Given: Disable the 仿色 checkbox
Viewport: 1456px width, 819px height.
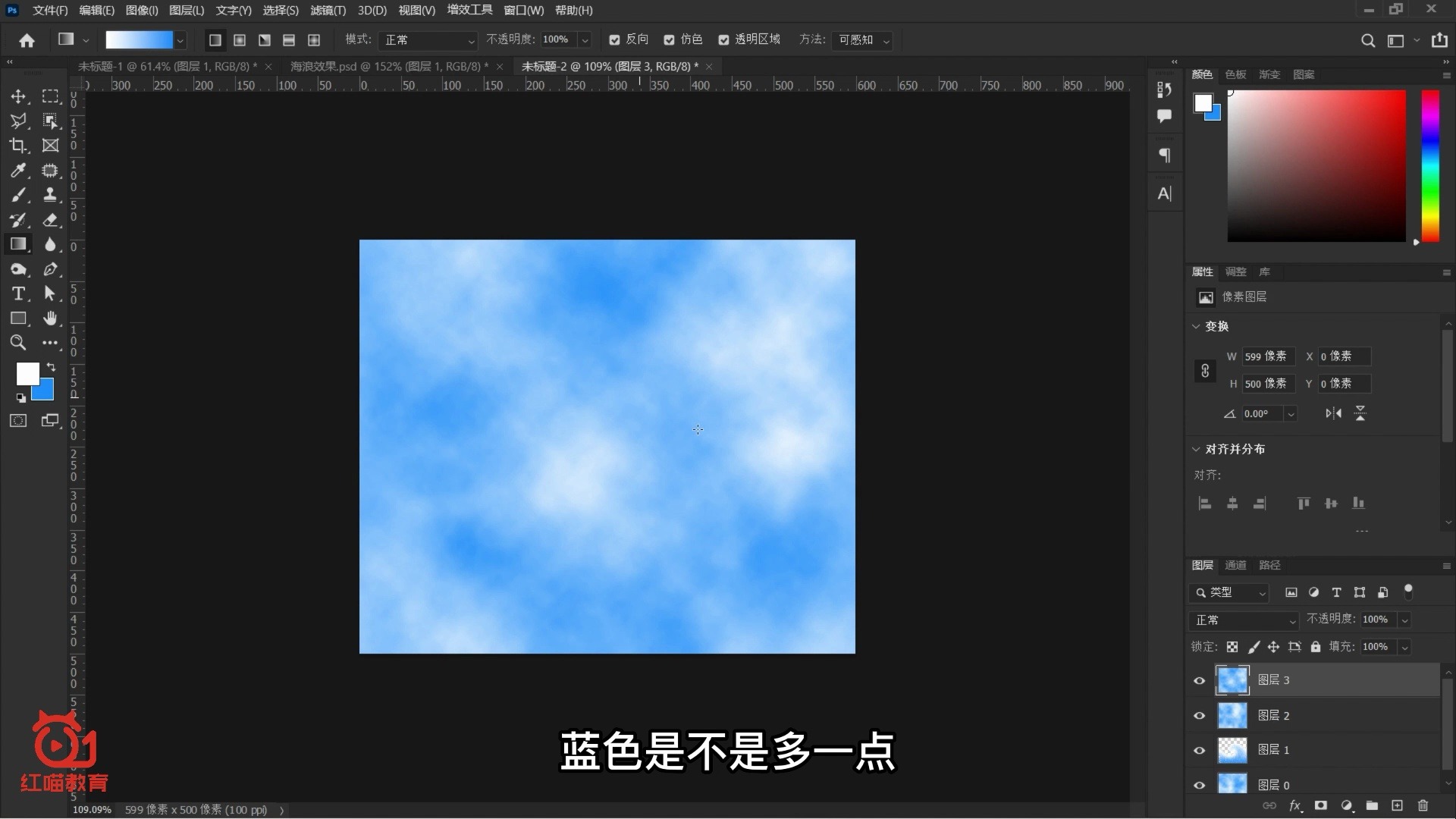Looking at the screenshot, I should pos(669,39).
